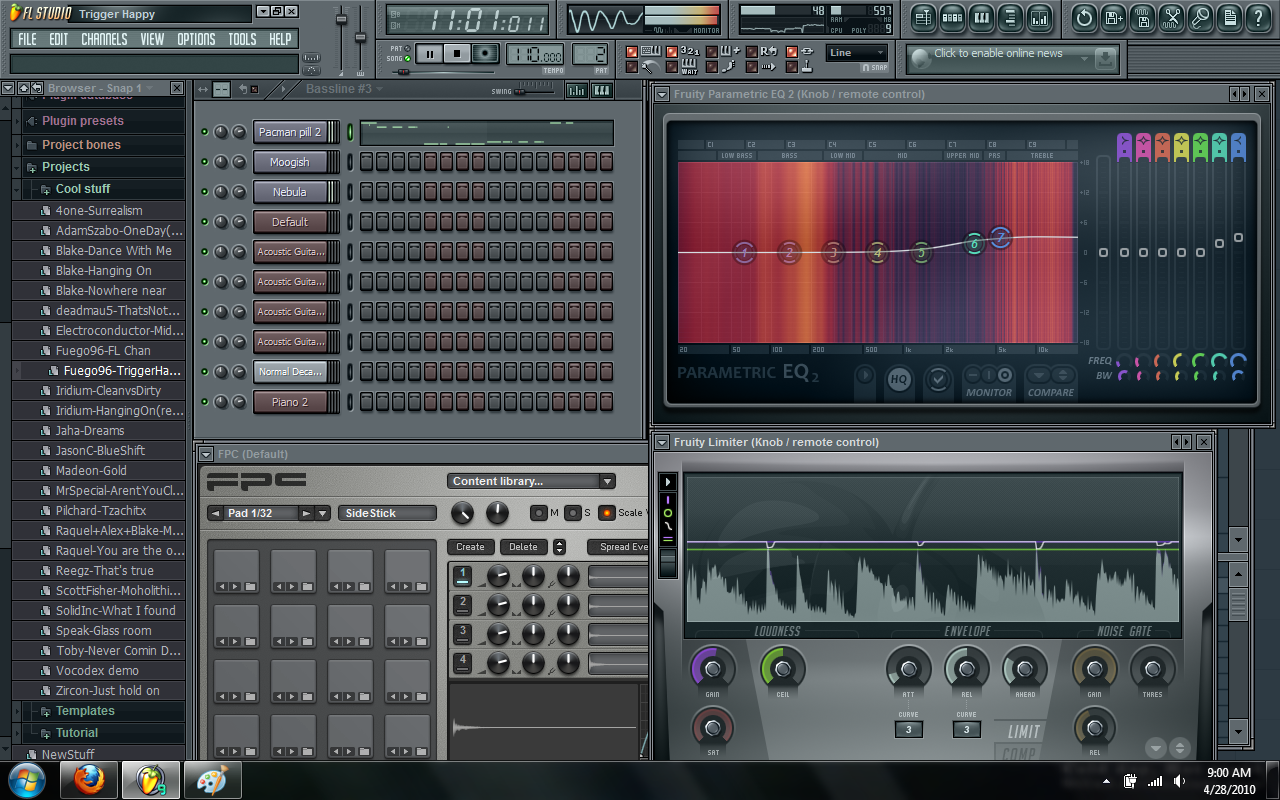The width and height of the screenshot is (1280, 800).
Task: Click the save-new-version toolbar icon
Action: (x=1114, y=17)
